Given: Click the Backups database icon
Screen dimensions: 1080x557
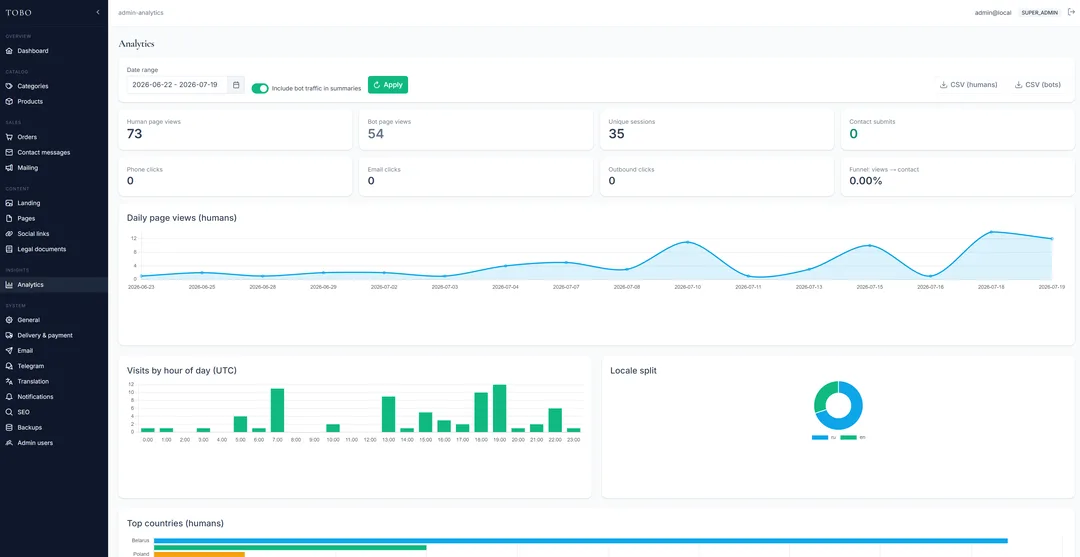Looking at the screenshot, I should click(x=9, y=428).
